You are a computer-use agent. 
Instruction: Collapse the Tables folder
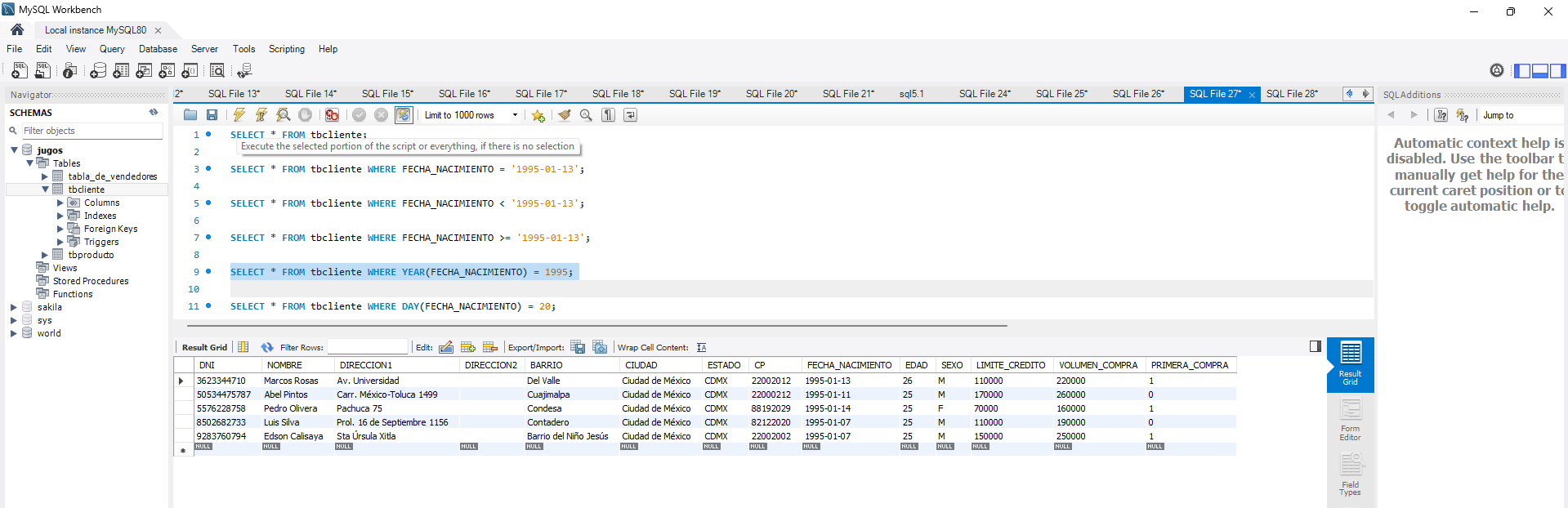[29, 163]
